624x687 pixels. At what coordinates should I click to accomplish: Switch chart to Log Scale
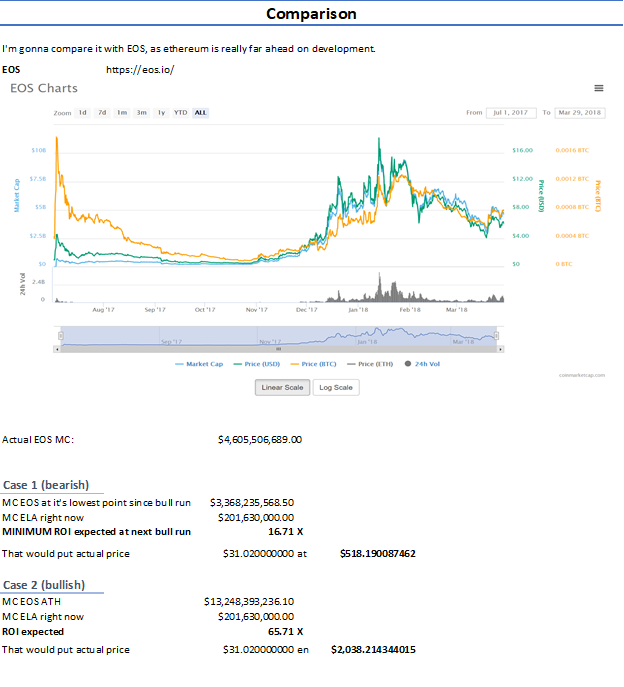point(336,387)
